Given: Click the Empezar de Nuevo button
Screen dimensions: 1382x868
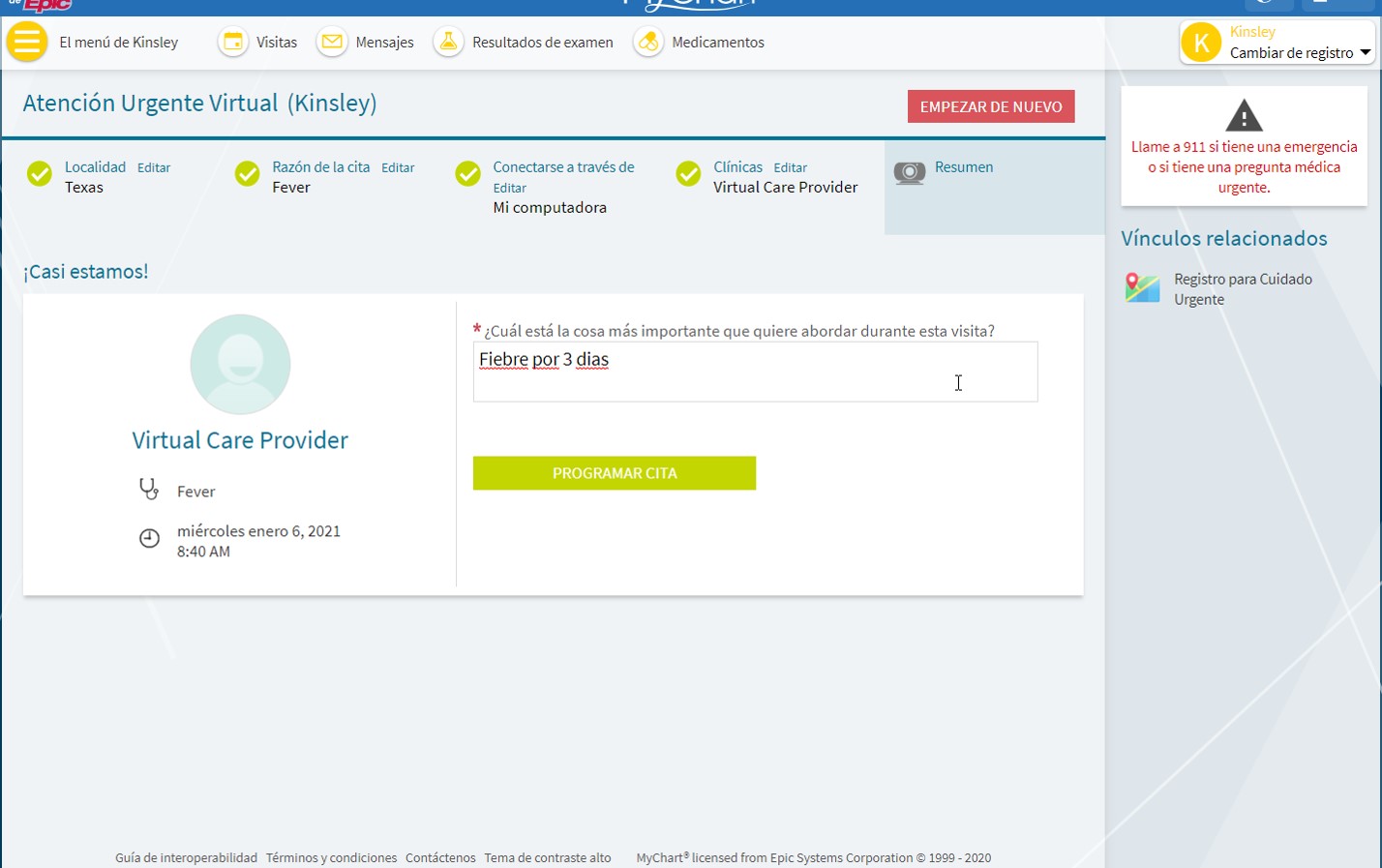Looking at the screenshot, I should [990, 106].
